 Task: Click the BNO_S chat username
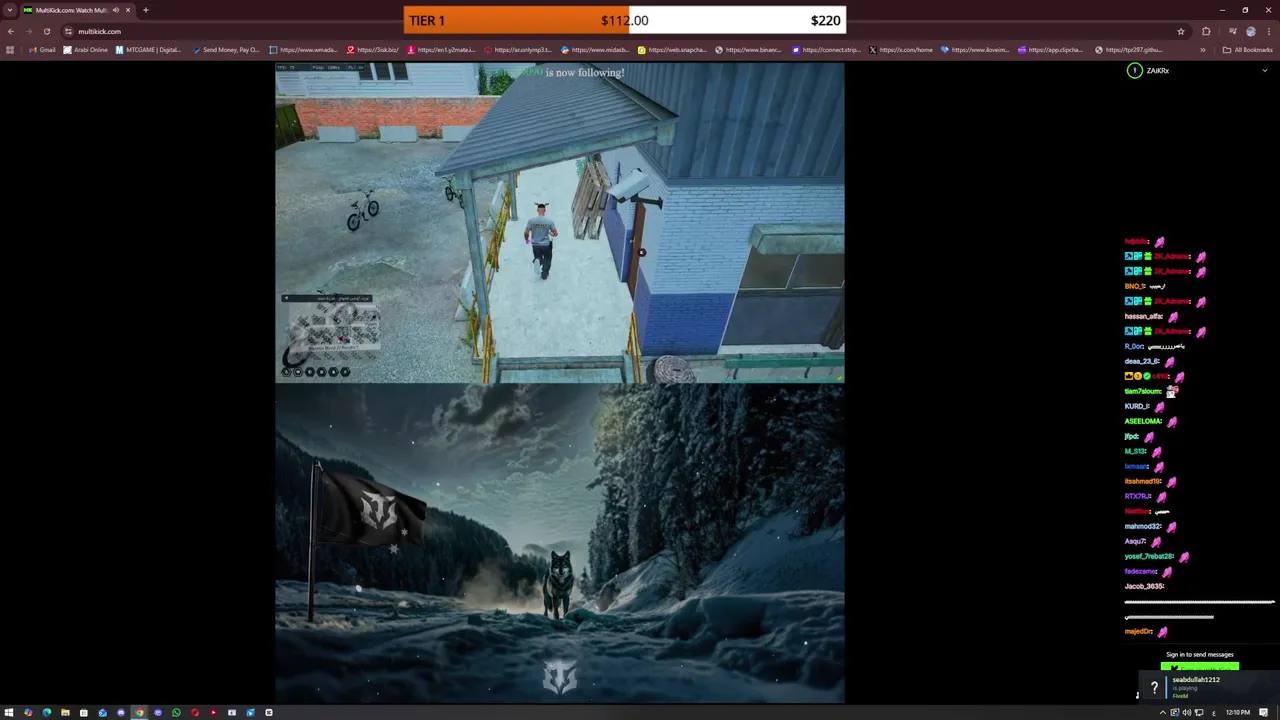1134,287
